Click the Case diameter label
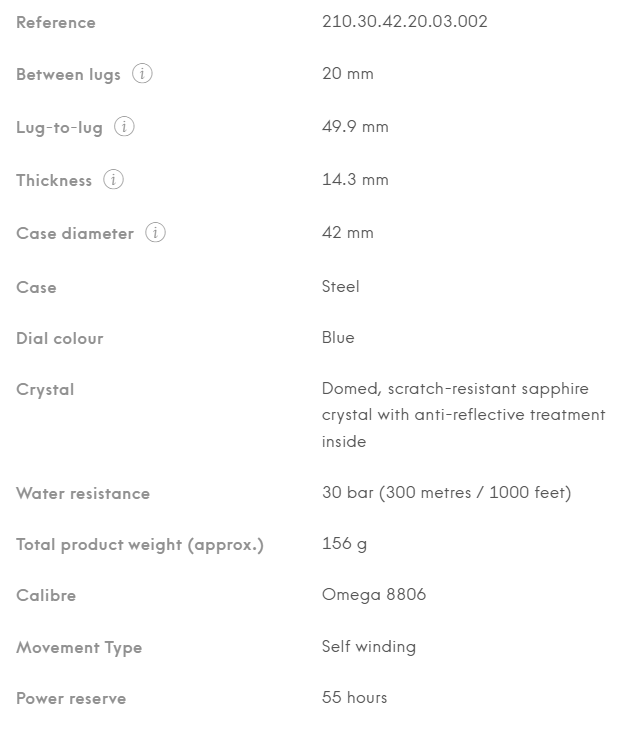 (x=75, y=234)
